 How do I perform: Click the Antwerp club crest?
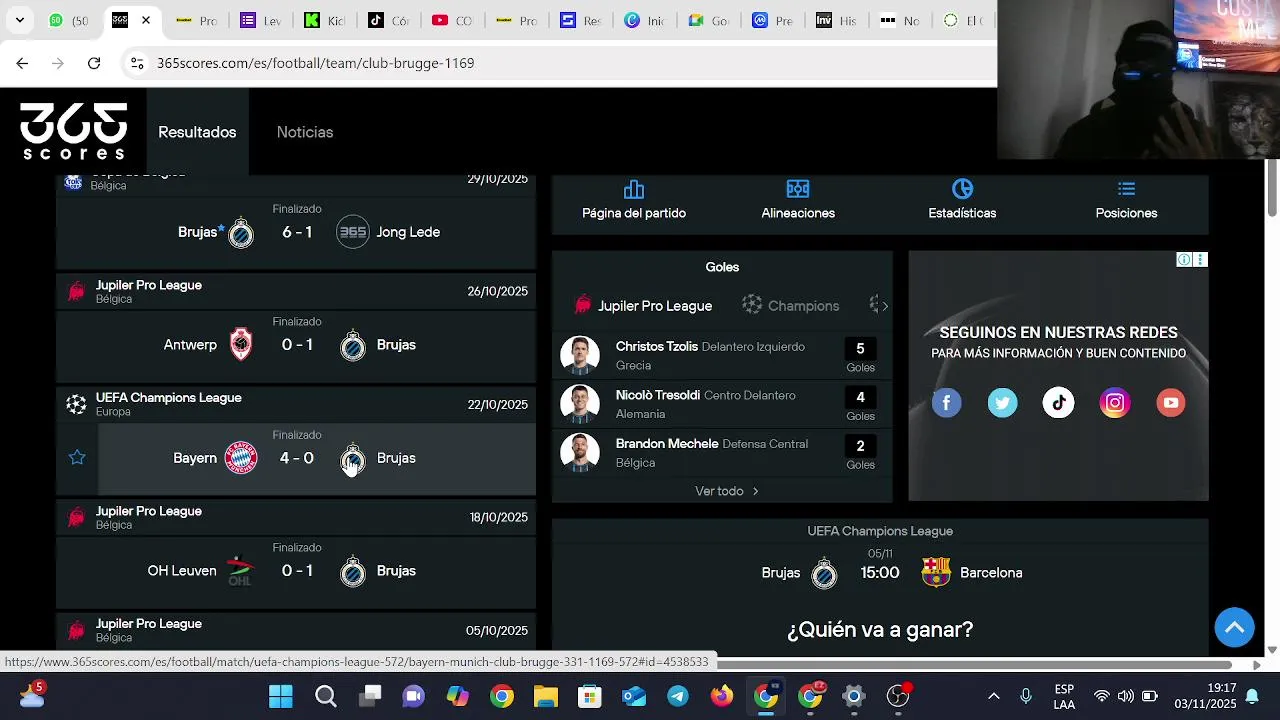tap(241, 345)
